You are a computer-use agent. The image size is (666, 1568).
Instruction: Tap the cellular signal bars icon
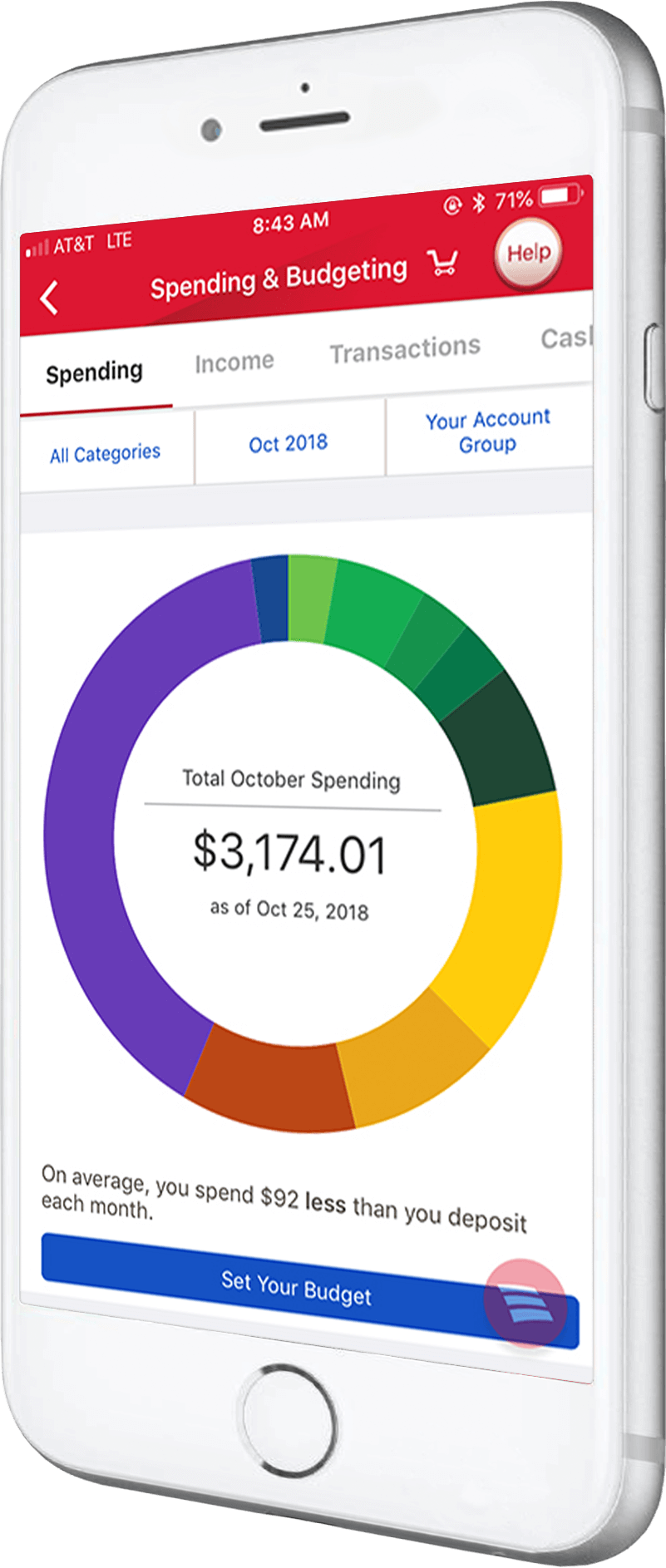(x=37, y=248)
